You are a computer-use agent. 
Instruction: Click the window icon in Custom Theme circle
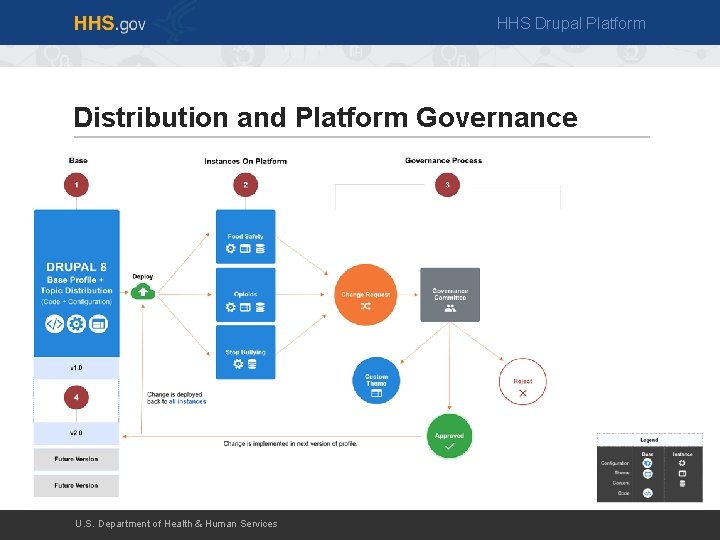tap(376, 393)
